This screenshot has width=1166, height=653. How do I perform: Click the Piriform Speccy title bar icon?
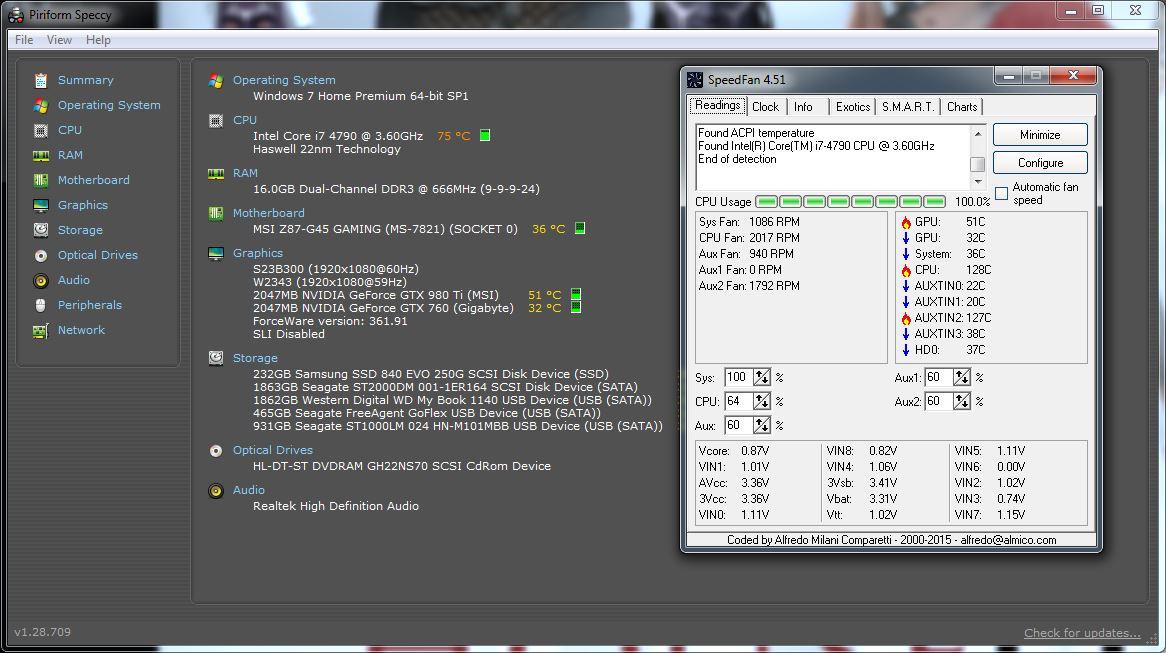(x=16, y=14)
